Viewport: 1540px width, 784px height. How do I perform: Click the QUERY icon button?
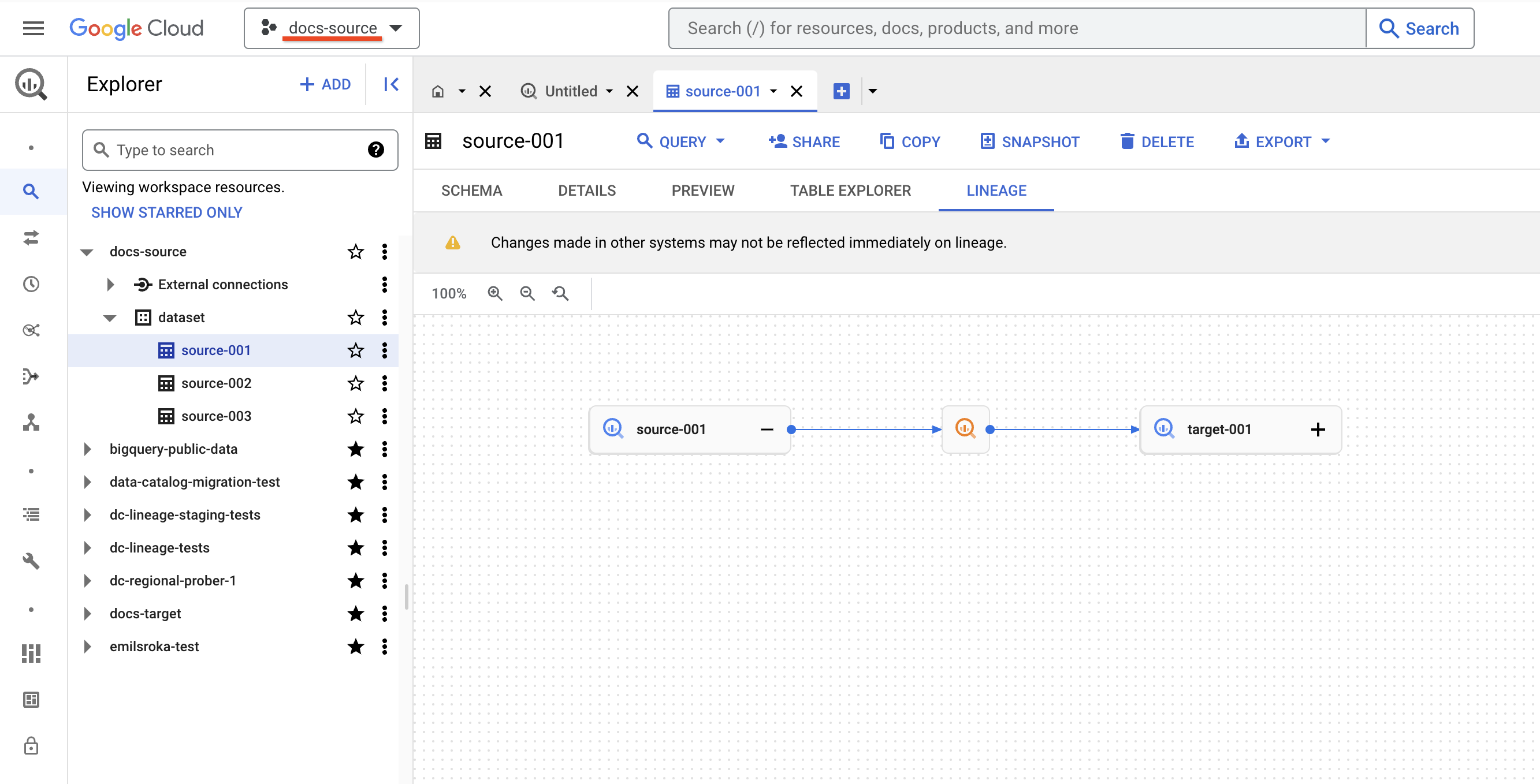click(643, 141)
